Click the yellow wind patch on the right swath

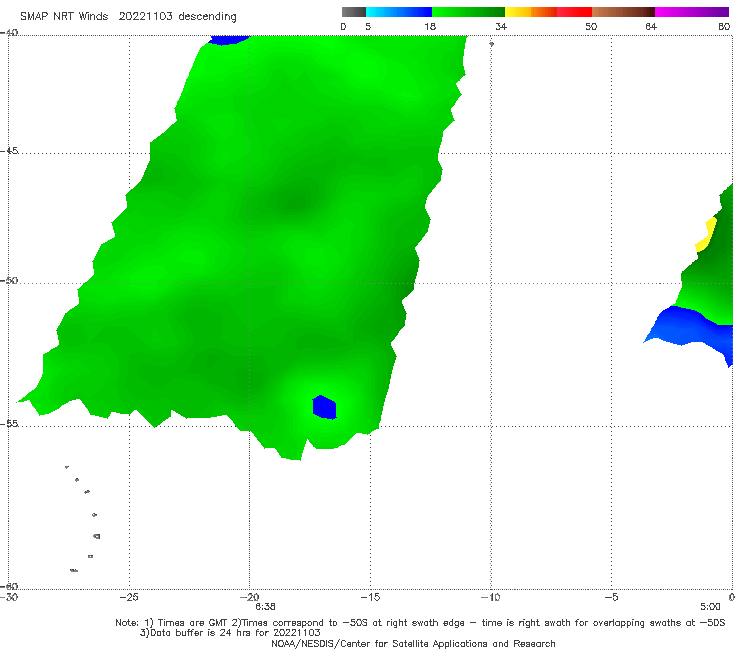tap(706, 235)
